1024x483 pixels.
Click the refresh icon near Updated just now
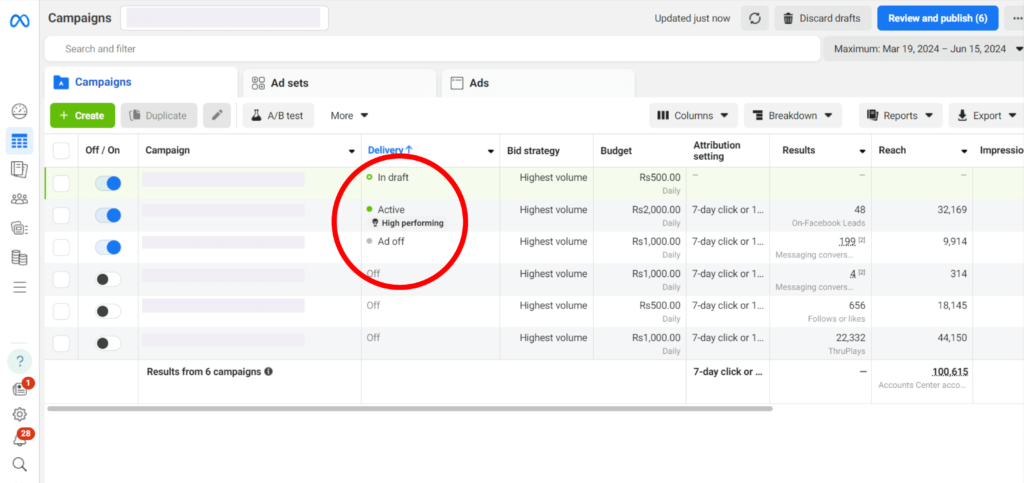pos(755,18)
